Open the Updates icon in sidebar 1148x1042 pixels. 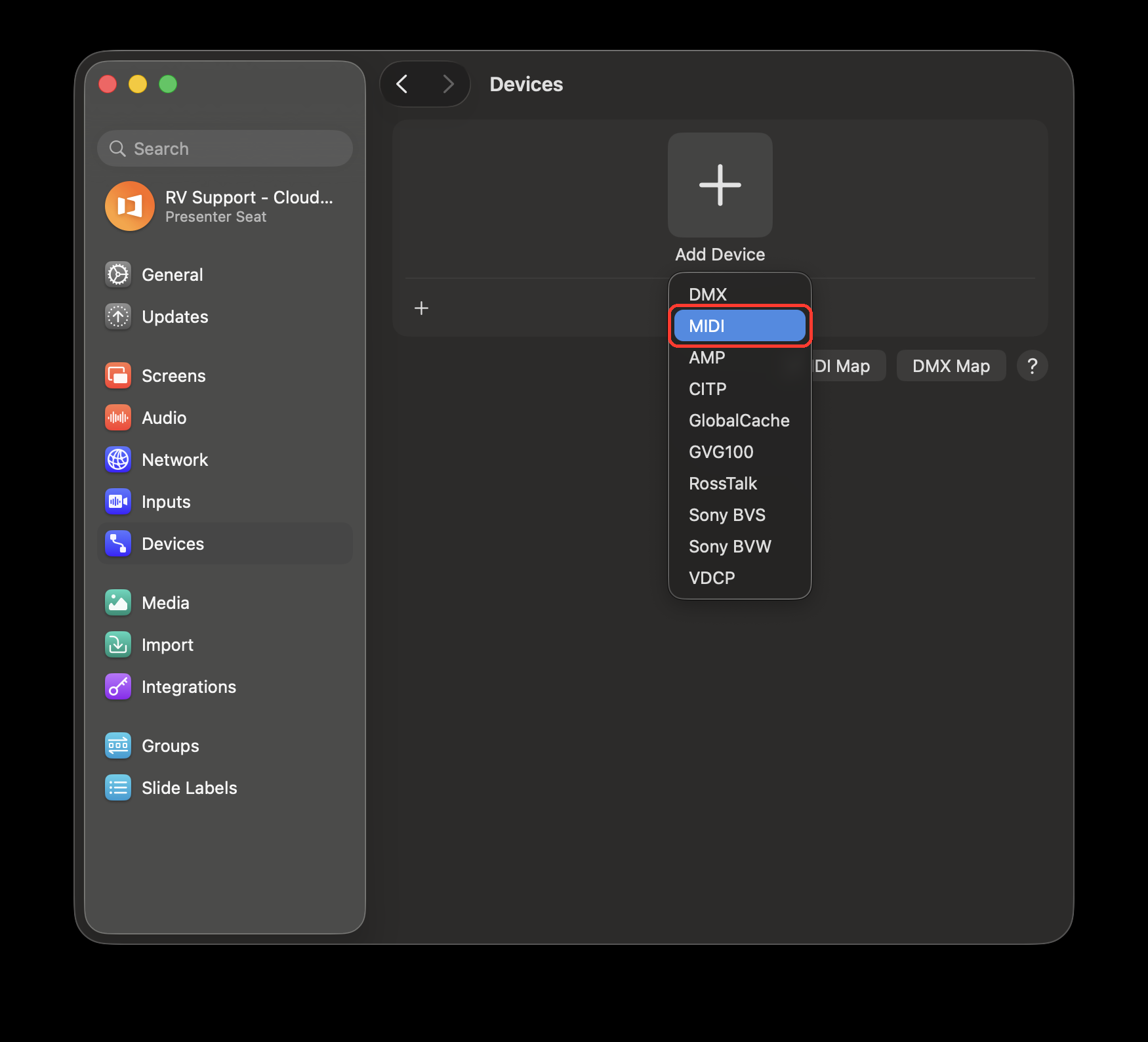coord(118,316)
